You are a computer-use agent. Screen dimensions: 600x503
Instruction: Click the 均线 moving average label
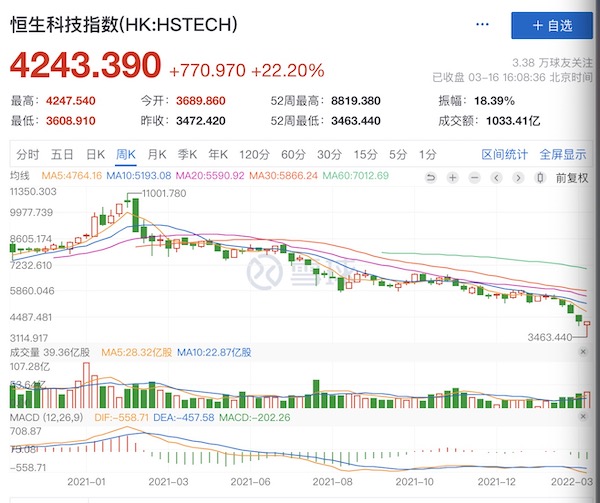click(x=20, y=176)
